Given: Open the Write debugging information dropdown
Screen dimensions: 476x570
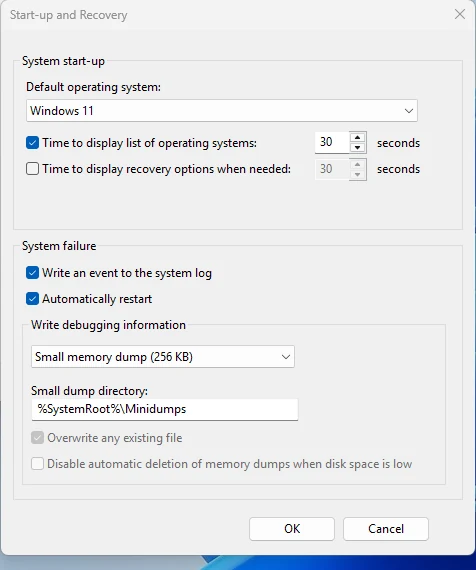Looking at the screenshot, I should point(163,357).
